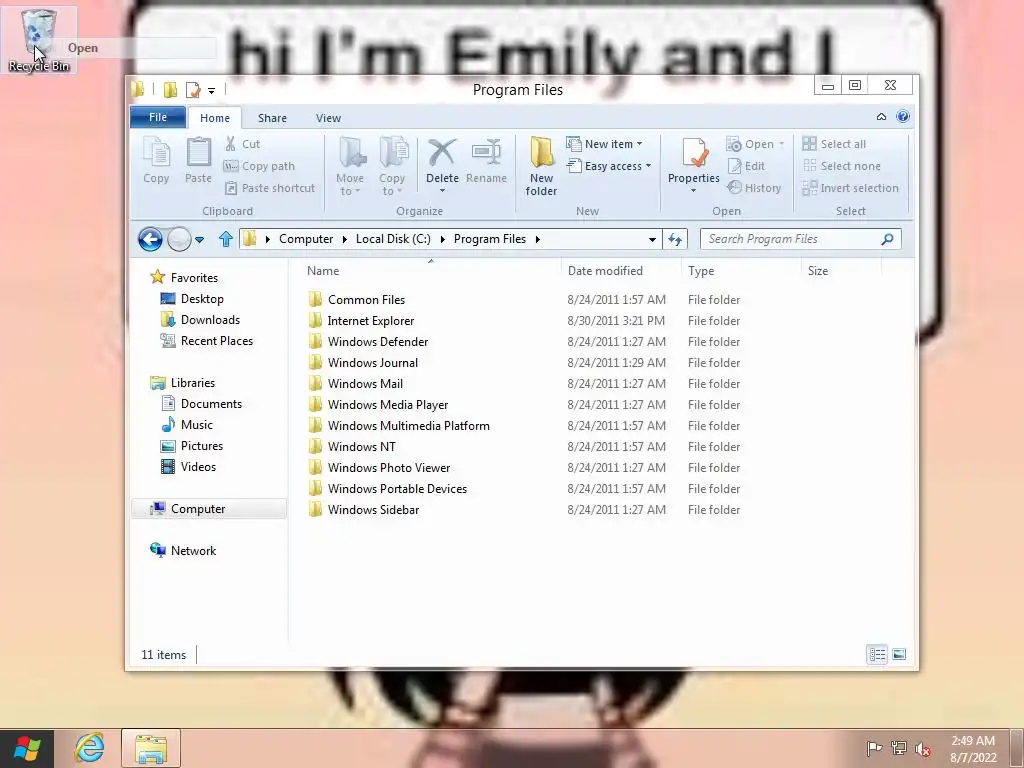
Task: Select the Windows Media Player folder
Action: 388,405
